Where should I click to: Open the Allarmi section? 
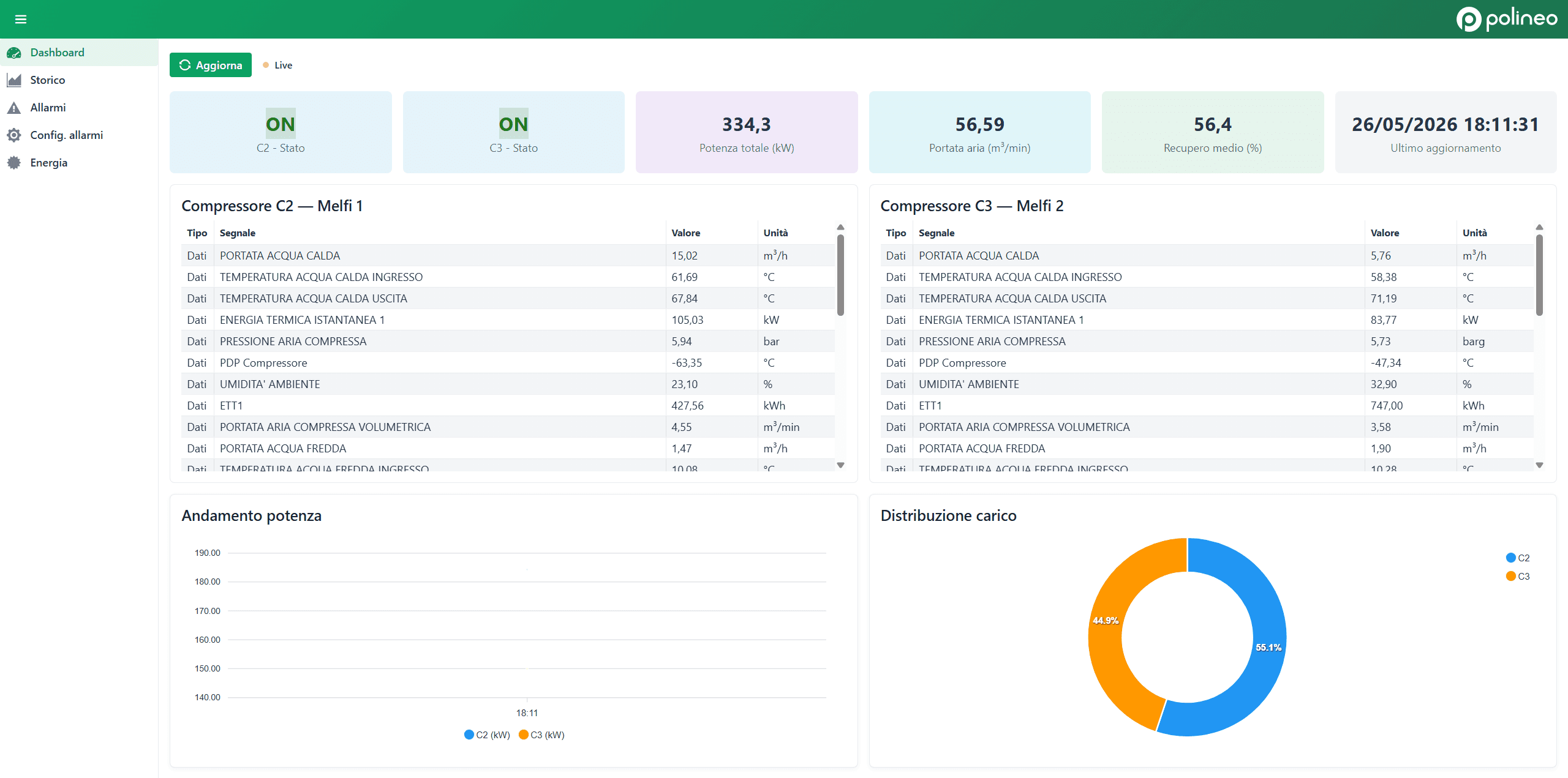[x=79, y=108]
